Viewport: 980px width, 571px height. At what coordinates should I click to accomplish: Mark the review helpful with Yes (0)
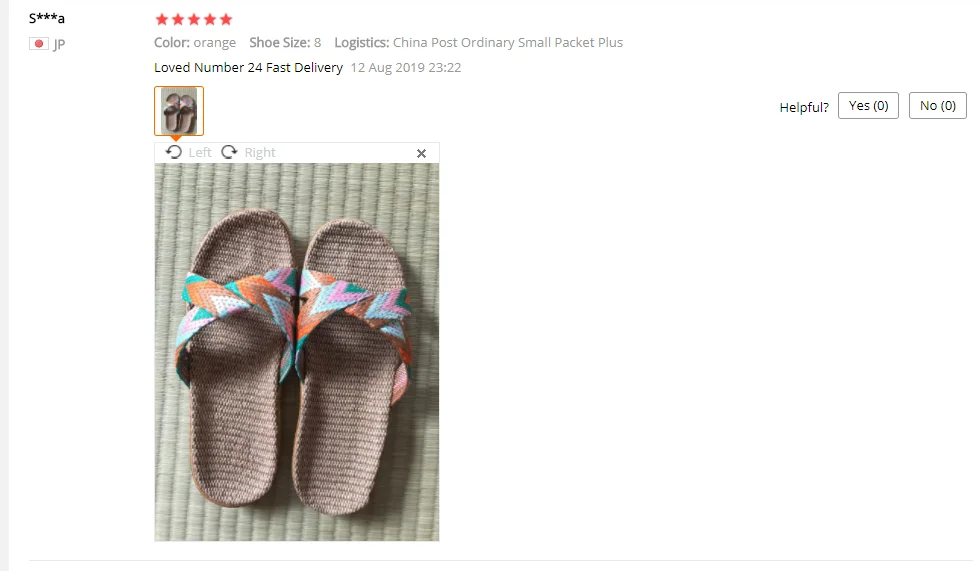coord(868,106)
